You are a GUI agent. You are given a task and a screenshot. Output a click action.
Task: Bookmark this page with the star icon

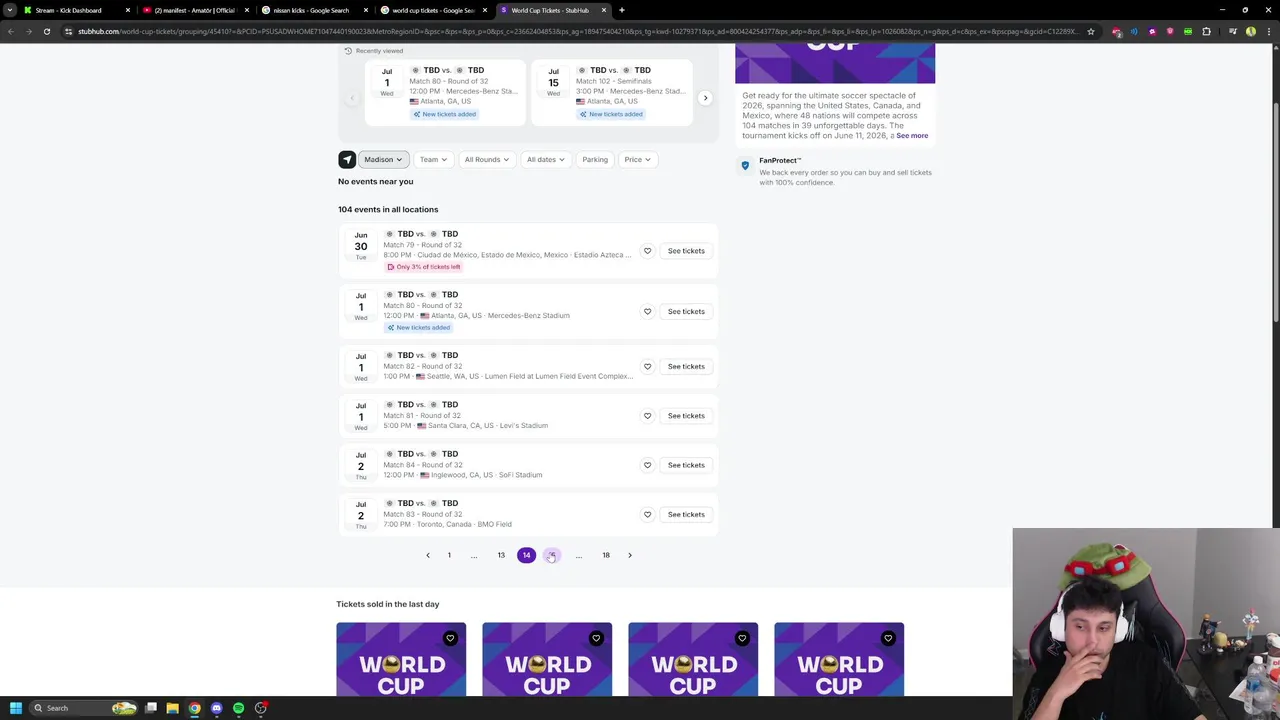[x=1091, y=31]
